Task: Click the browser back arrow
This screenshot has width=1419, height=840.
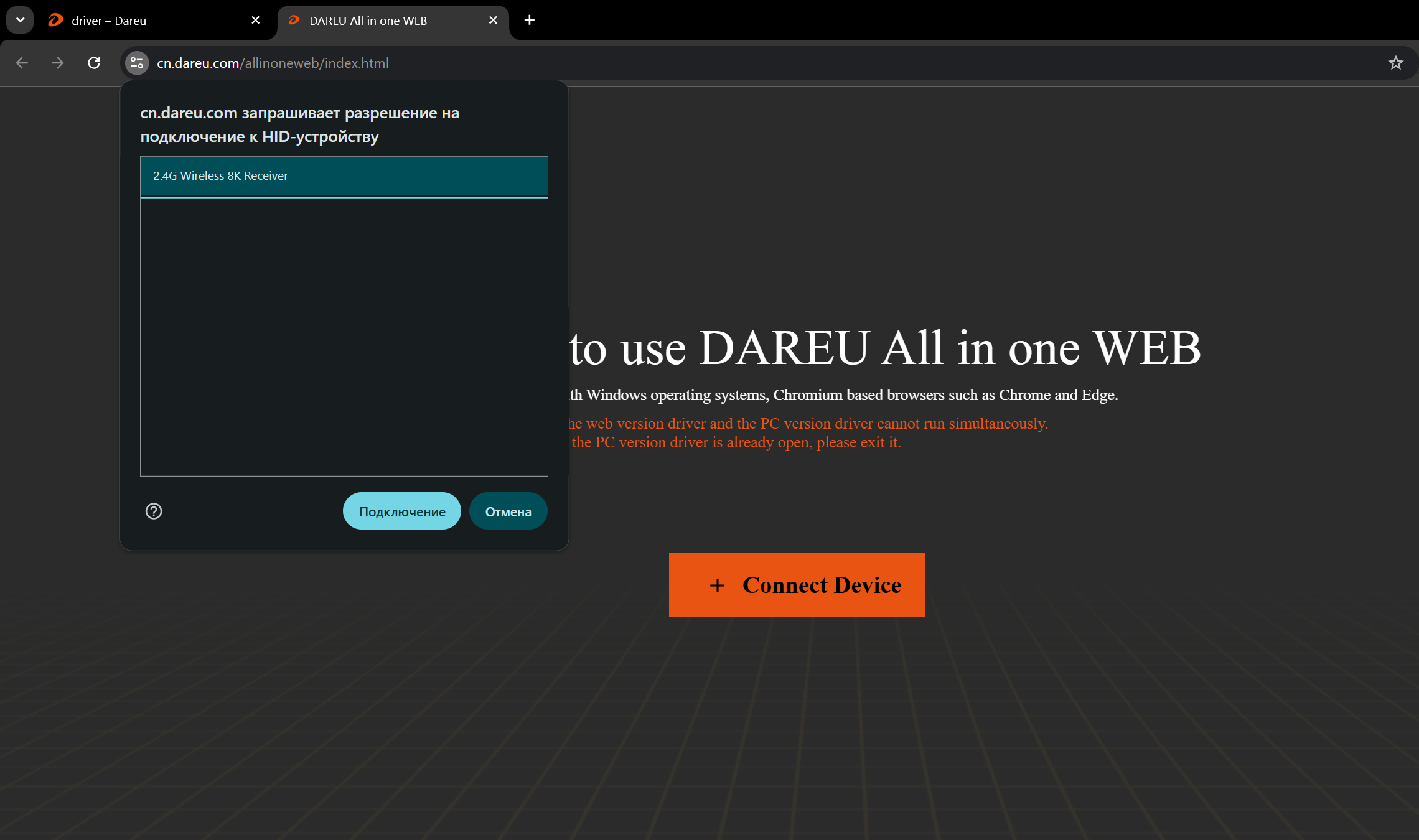Action: [x=22, y=63]
